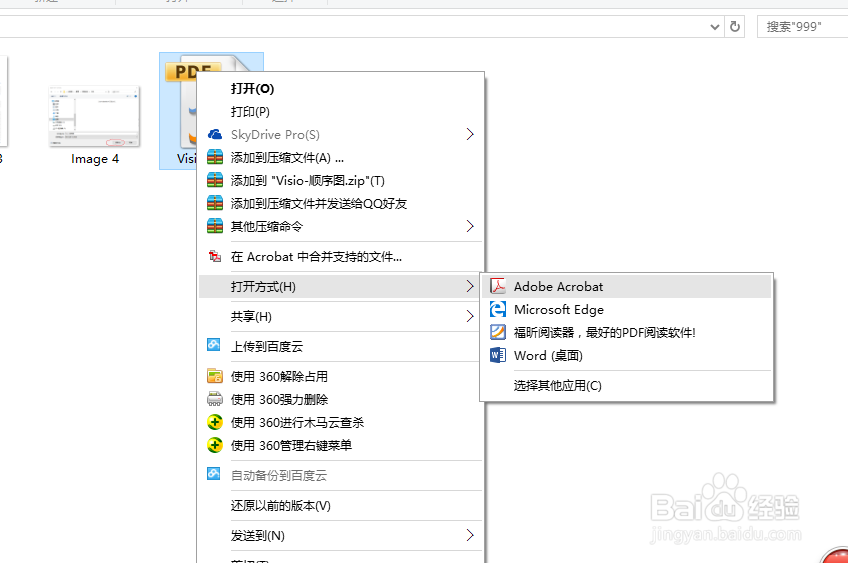Click the WinRAR icon beside 添加到压缩文件(A)
Screen dimensions: 848x563
point(215,157)
